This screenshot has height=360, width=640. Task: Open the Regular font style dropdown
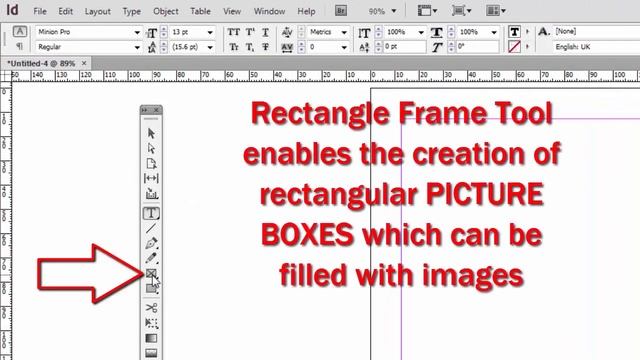[137, 47]
